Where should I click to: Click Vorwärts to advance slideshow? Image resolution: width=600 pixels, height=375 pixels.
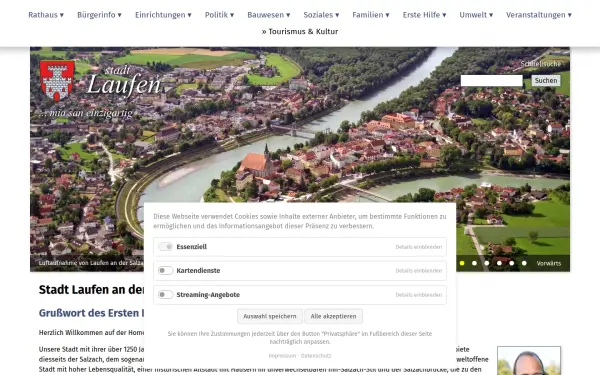pyautogui.click(x=549, y=263)
